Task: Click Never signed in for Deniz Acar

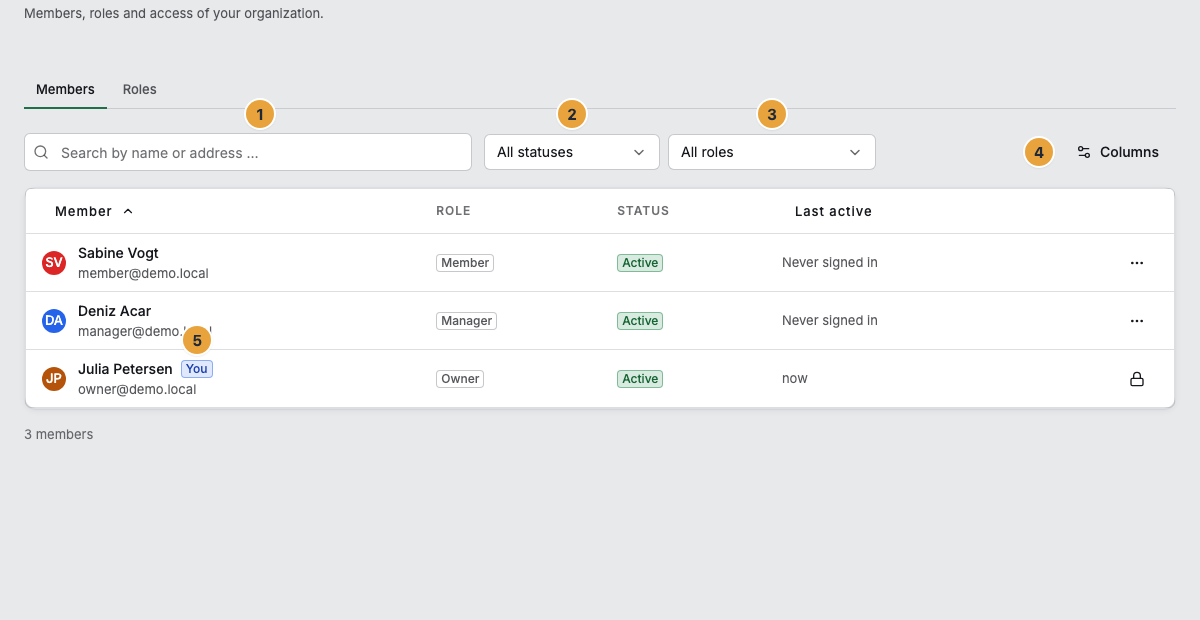Action: (830, 321)
